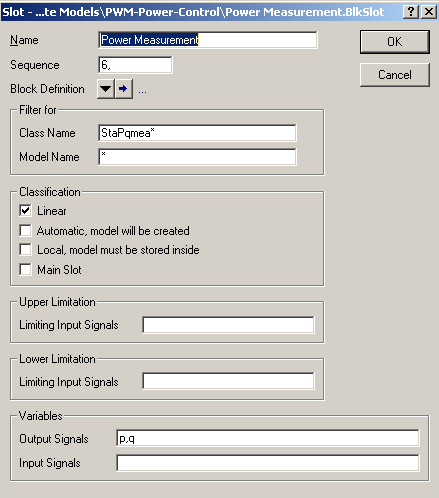
Task: Close the Slot dialog window
Action: (x=429, y=12)
